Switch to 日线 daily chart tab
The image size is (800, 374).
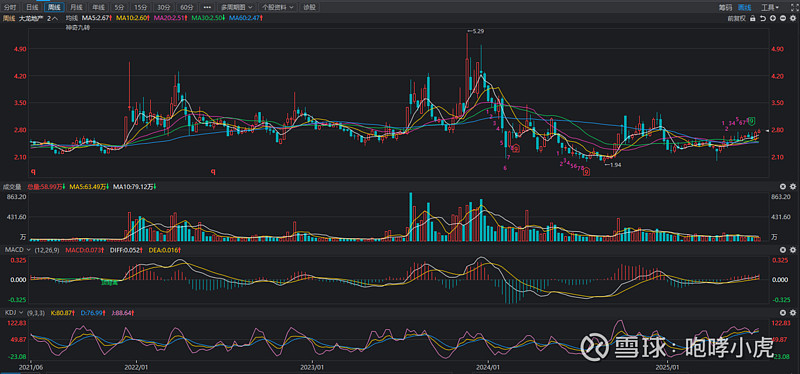pyautogui.click(x=32, y=8)
